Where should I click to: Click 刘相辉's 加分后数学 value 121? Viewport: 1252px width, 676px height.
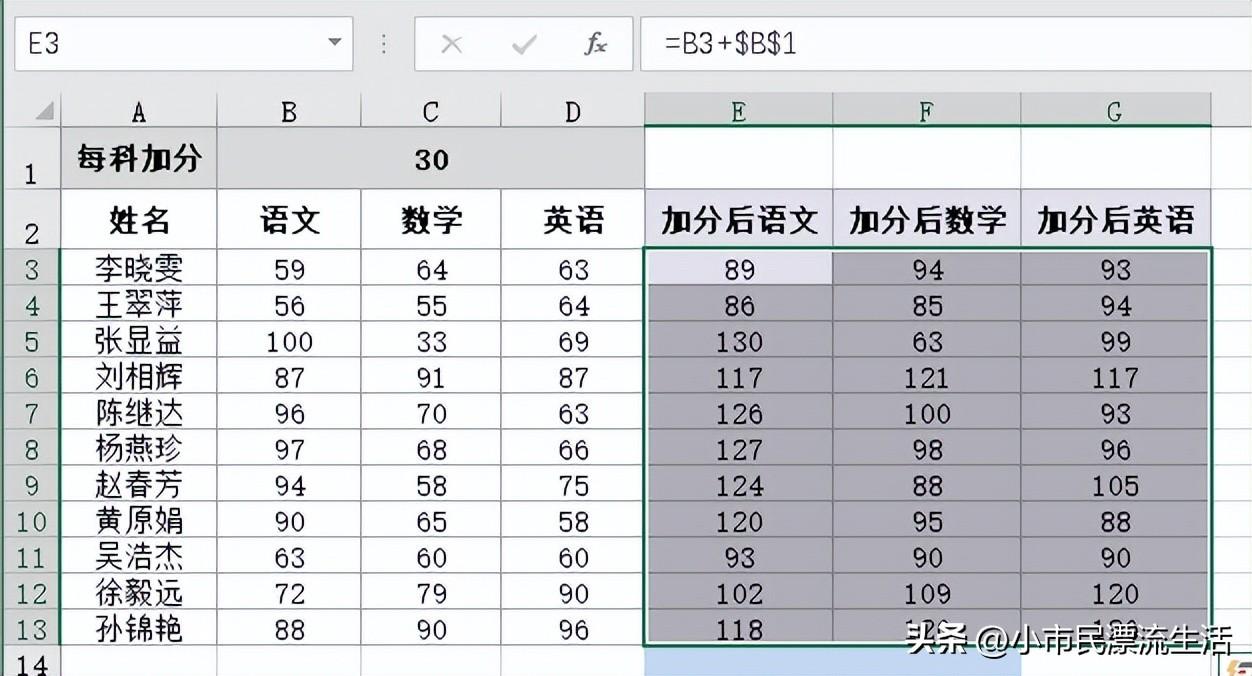coord(927,377)
